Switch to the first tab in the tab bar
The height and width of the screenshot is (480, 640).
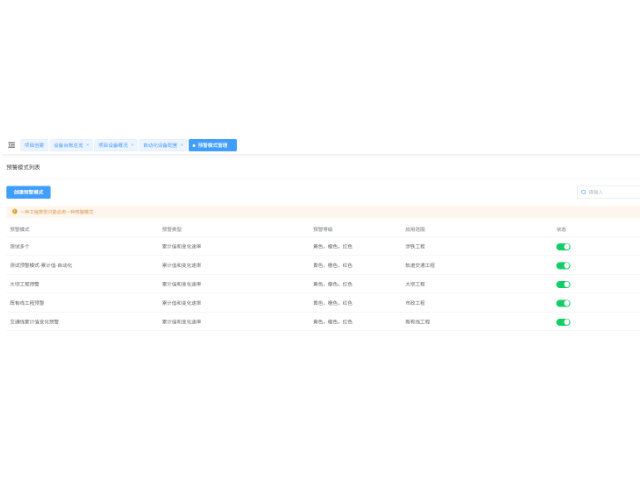34,145
